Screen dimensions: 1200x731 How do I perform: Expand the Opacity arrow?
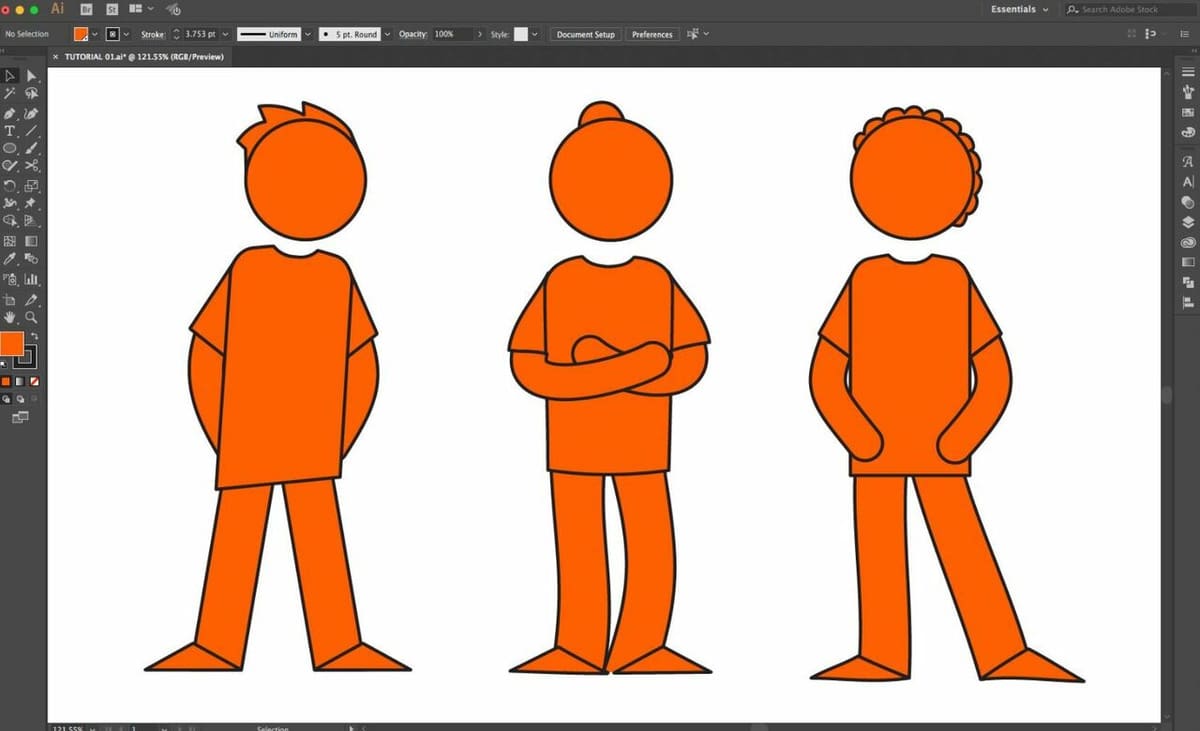[x=479, y=34]
